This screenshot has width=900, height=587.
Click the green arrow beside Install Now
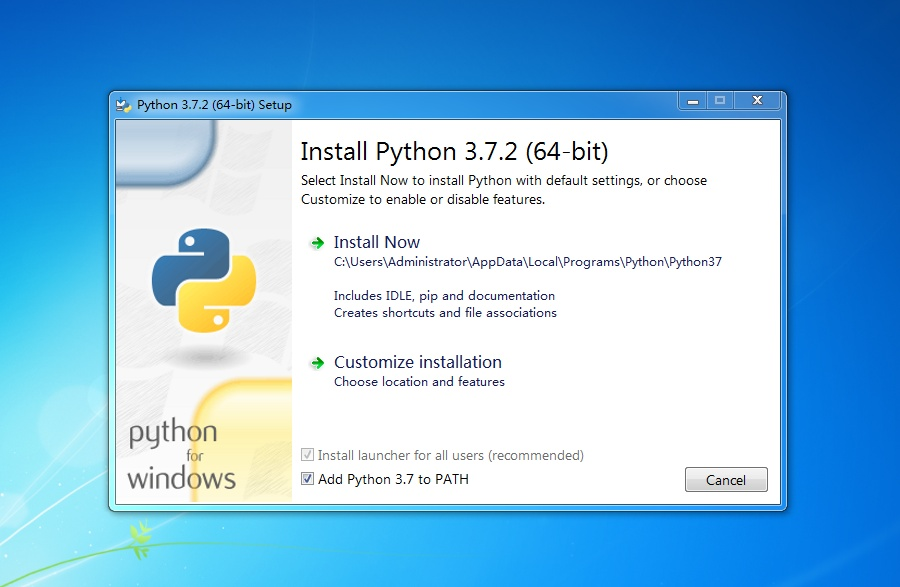click(318, 242)
